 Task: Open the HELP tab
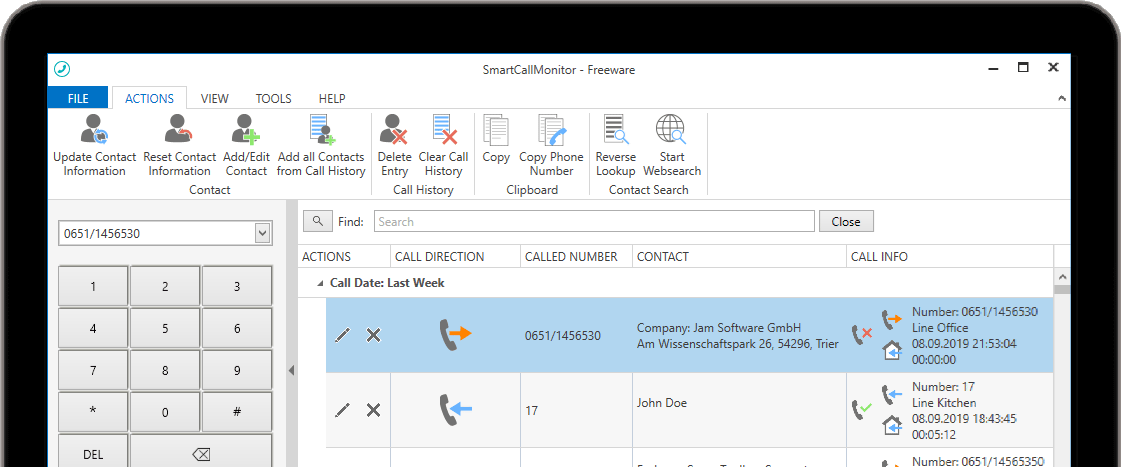[332, 99]
